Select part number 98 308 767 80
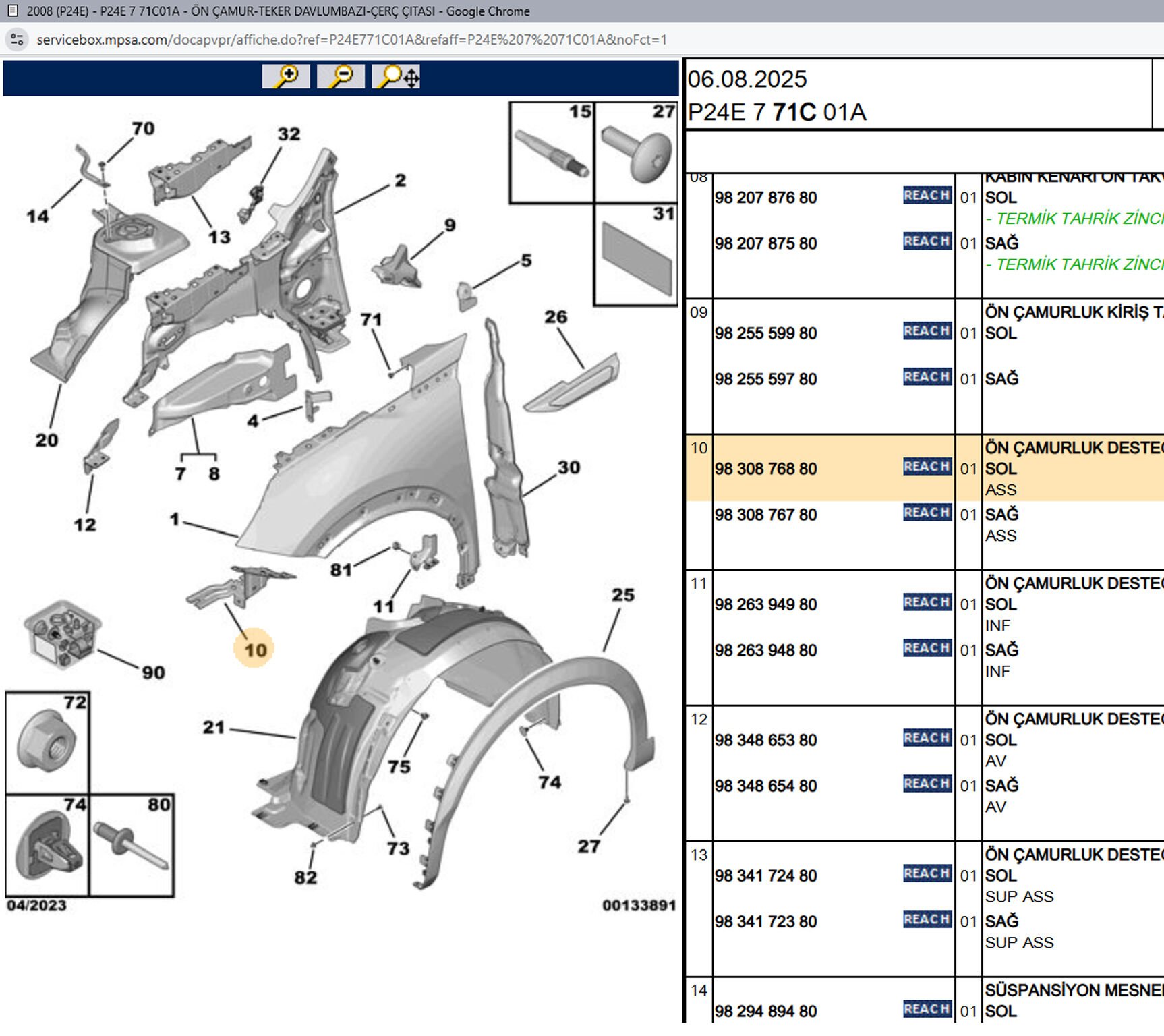Image resolution: width=1164 pixels, height=1036 pixels. (x=765, y=515)
